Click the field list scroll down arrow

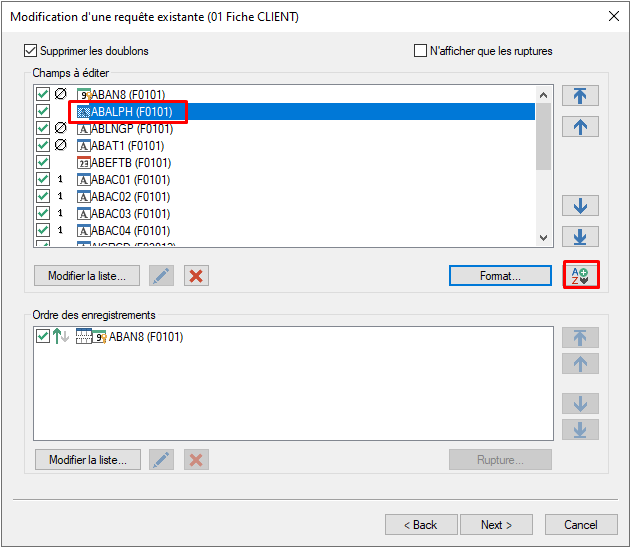click(x=543, y=237)
